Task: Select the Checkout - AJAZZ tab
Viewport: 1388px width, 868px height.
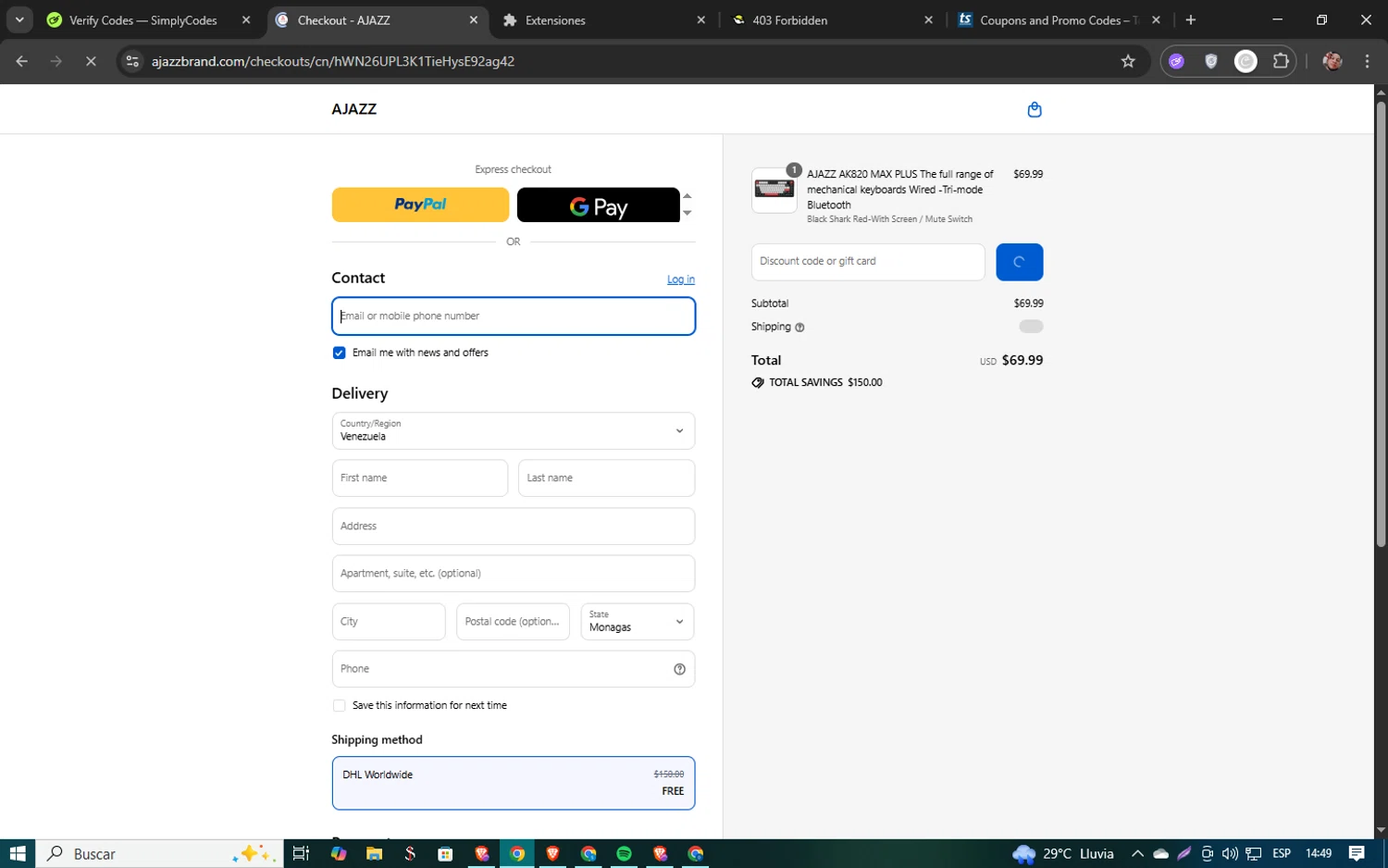Action: (x=343, y=19)
